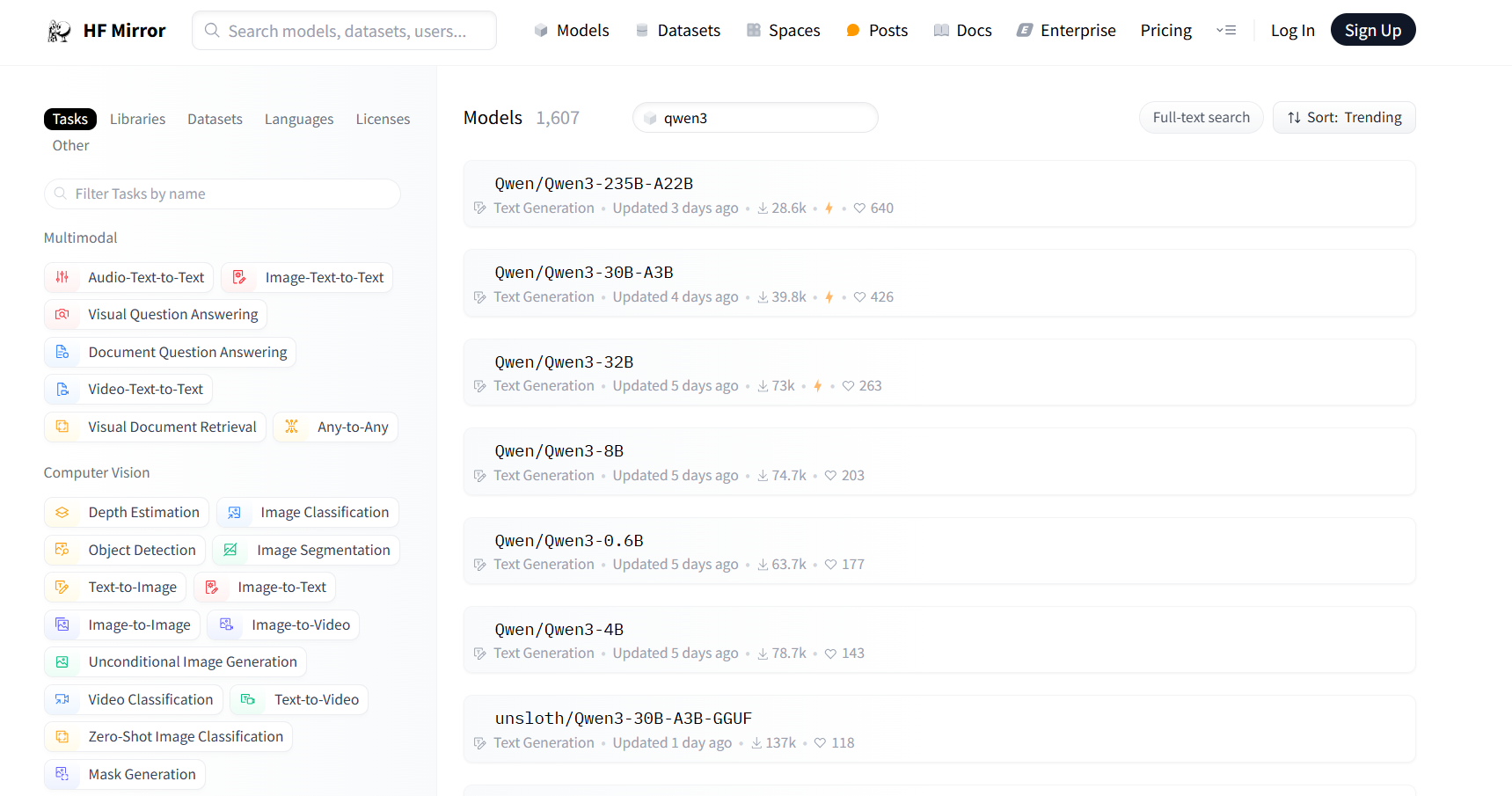Click the Video Classification icon
The image size is (1512, 796).
(x=62, y=699)
